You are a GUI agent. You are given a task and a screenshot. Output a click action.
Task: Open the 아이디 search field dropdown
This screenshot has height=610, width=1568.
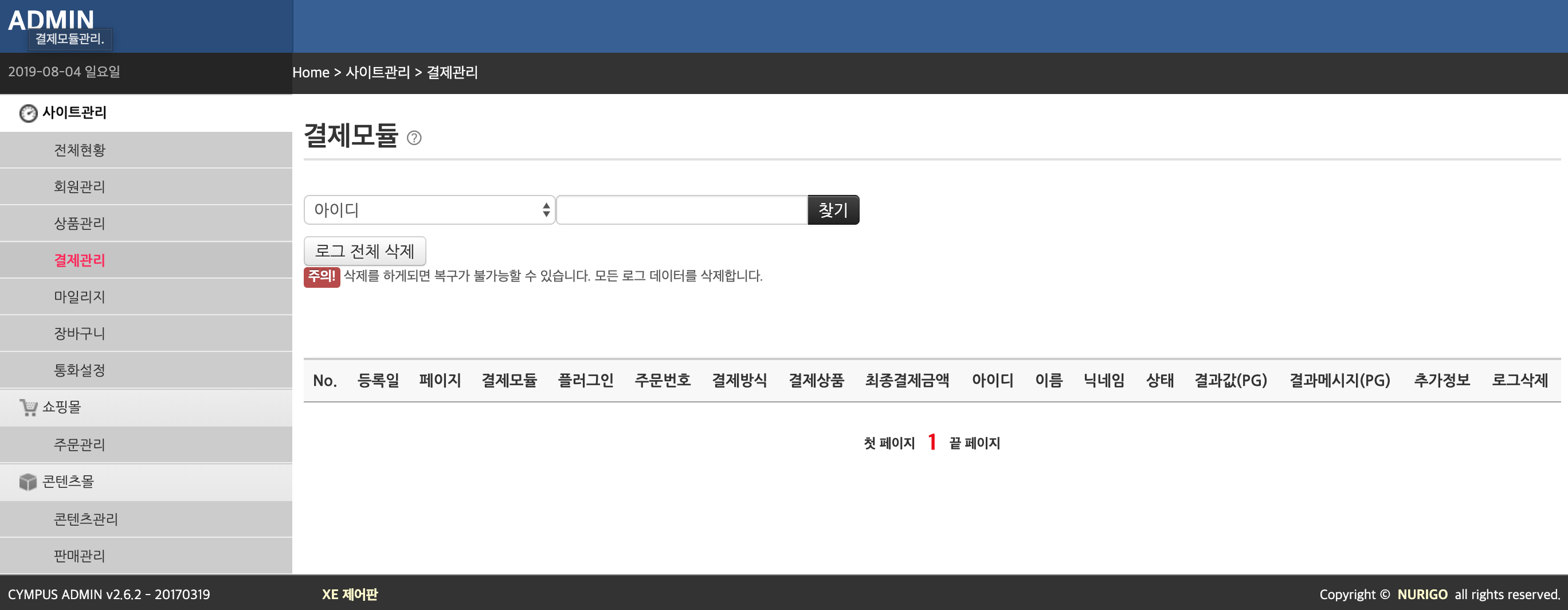tap(429, 210)
